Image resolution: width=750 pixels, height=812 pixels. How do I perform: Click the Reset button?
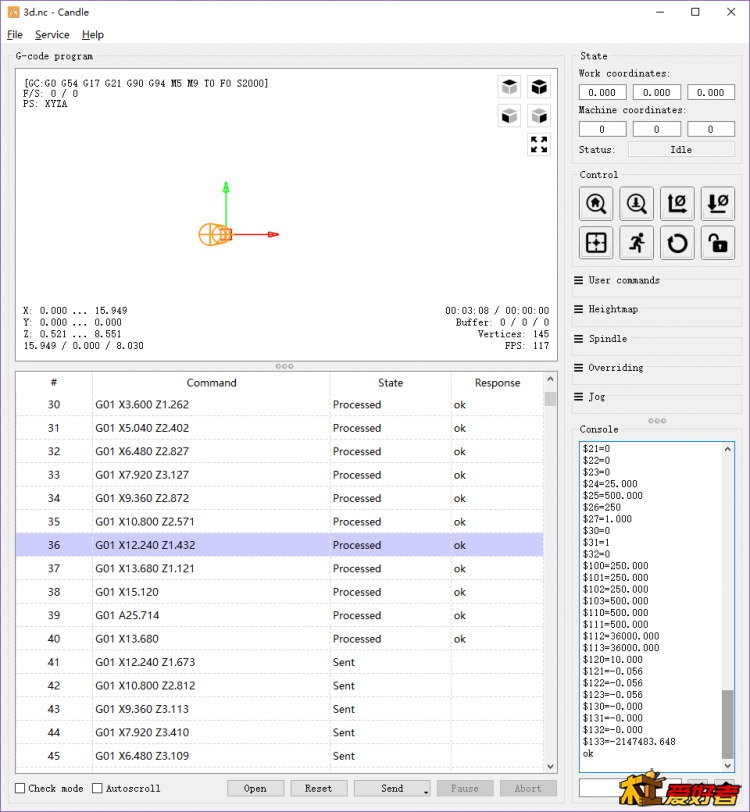click(x=319, y=788)
